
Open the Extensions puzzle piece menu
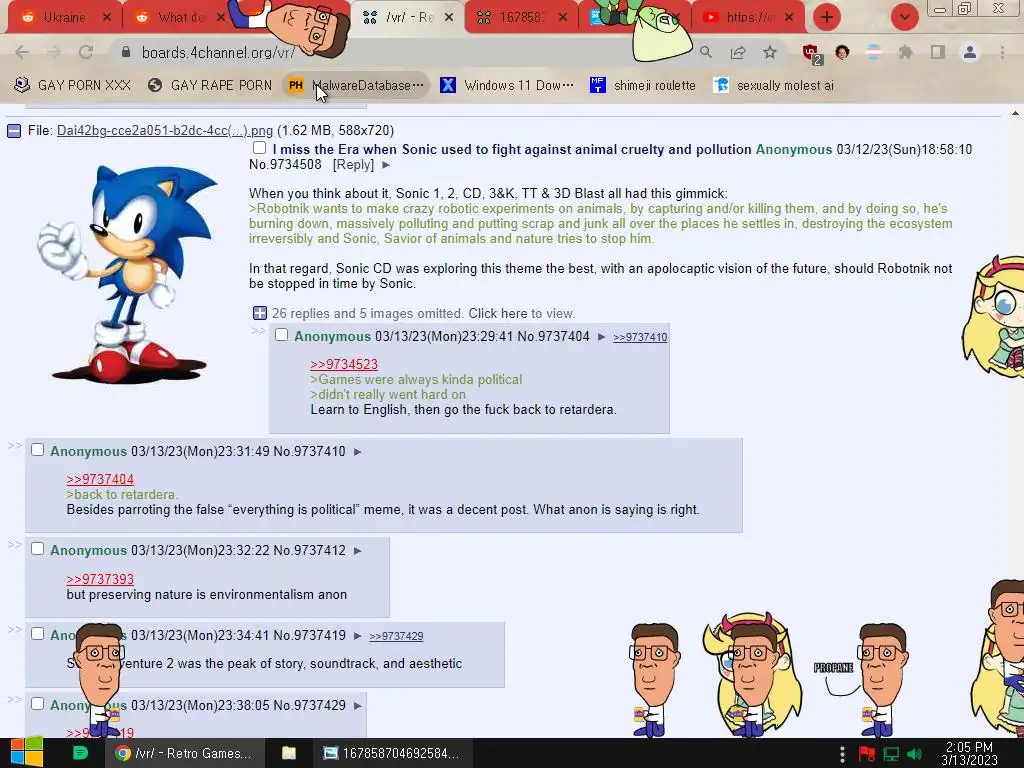[x=905, y=52]
